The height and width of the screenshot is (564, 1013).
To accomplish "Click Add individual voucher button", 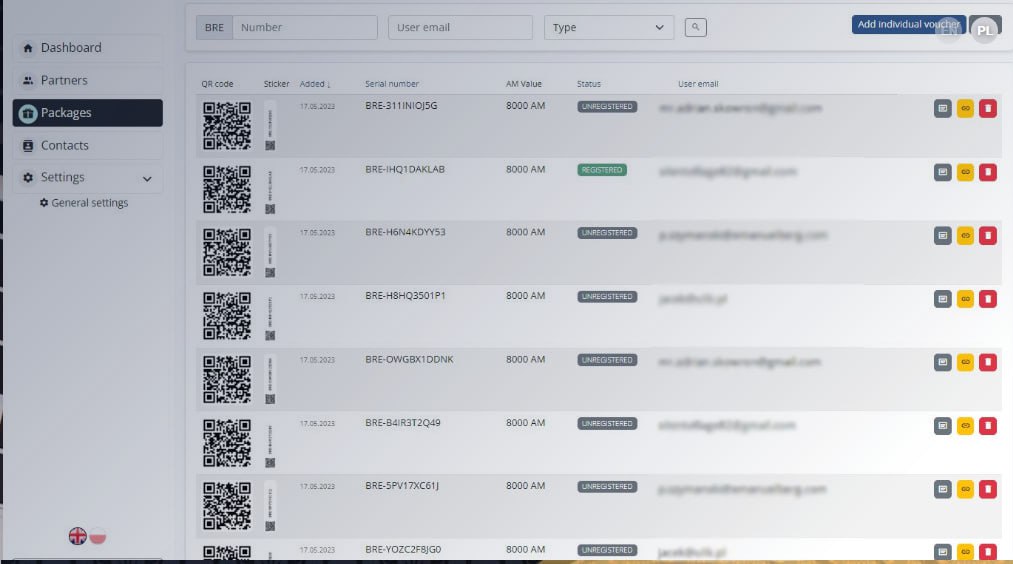I will pyautogui.click(x=908, y=24).
